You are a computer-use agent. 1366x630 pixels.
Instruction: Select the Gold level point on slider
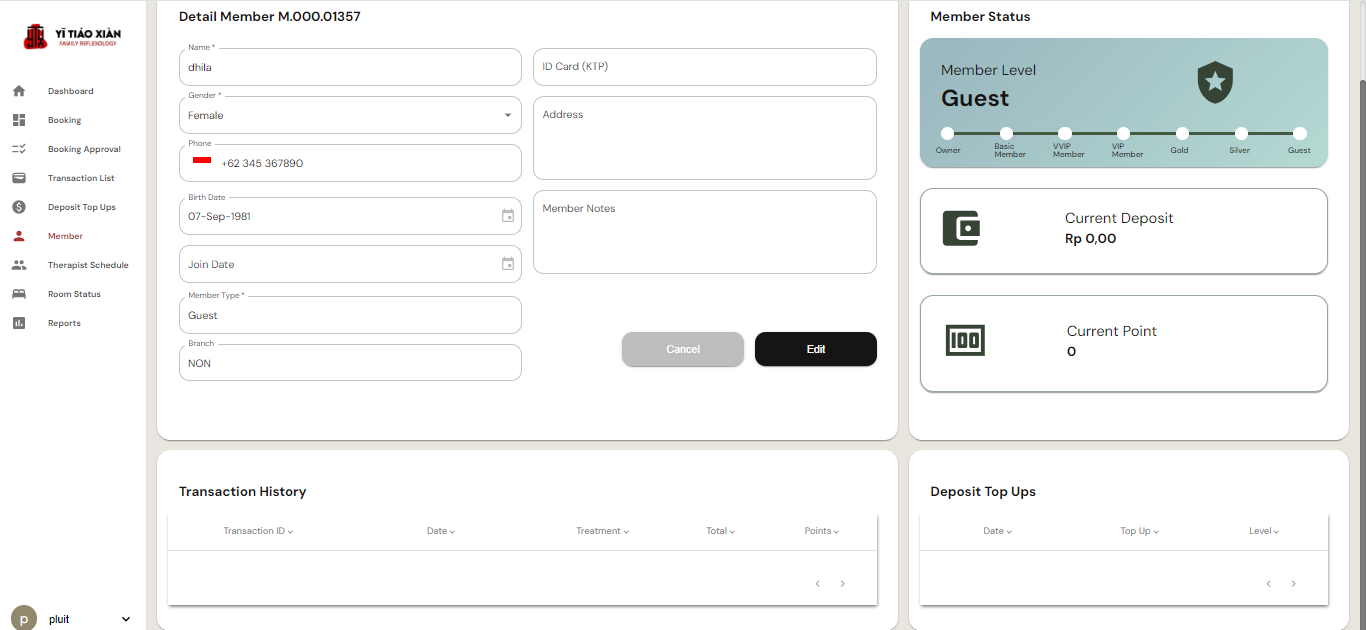click(1182, 133)
